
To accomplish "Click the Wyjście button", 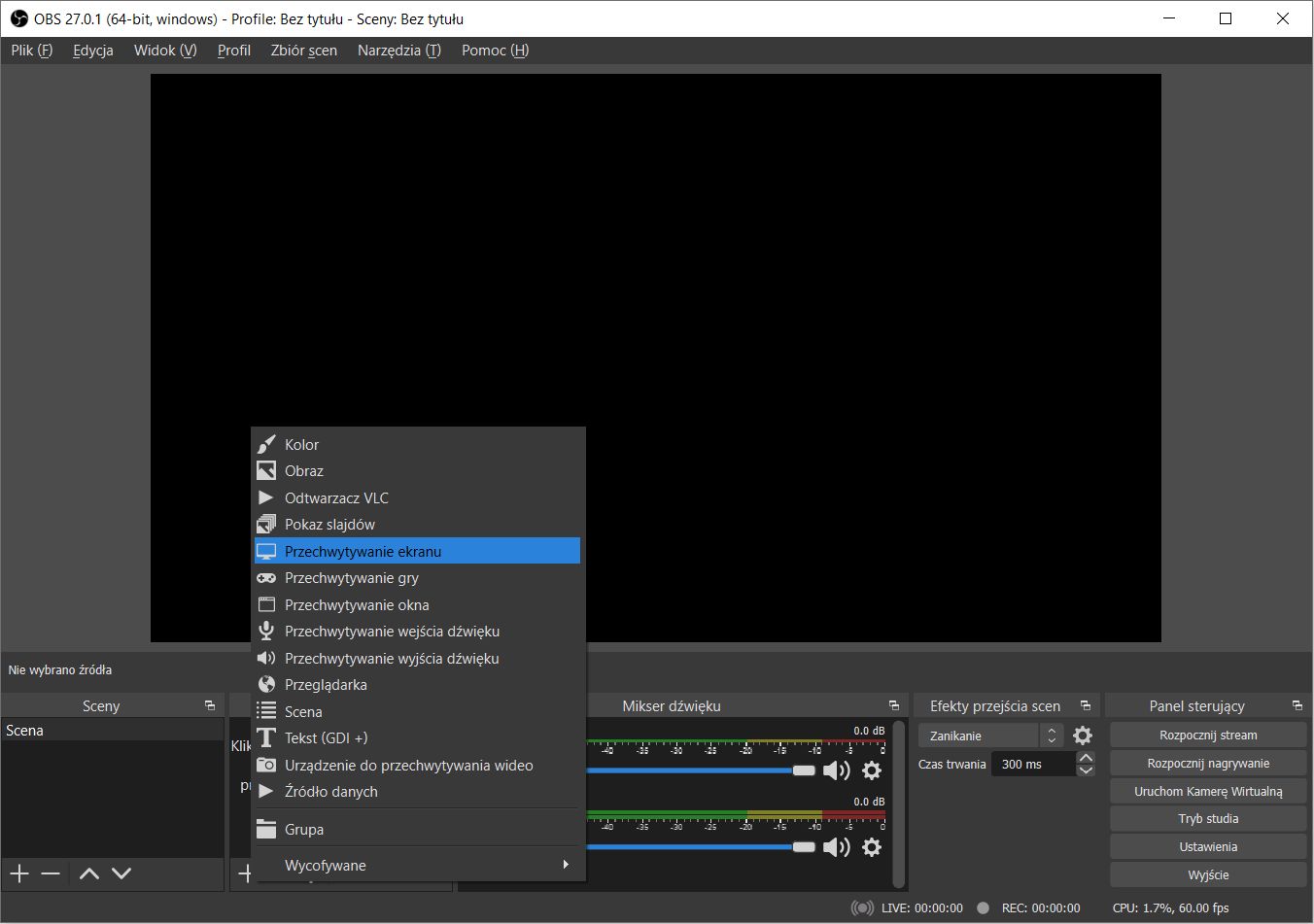I will point(1208,874).
